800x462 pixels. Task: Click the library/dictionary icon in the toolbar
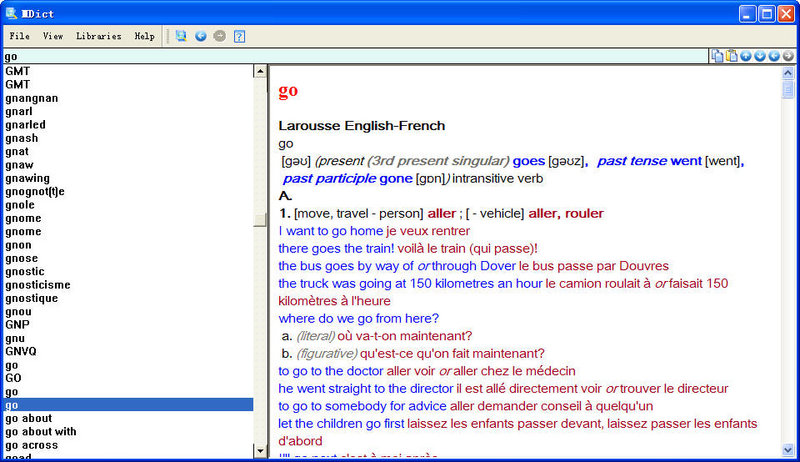point(181,36)
